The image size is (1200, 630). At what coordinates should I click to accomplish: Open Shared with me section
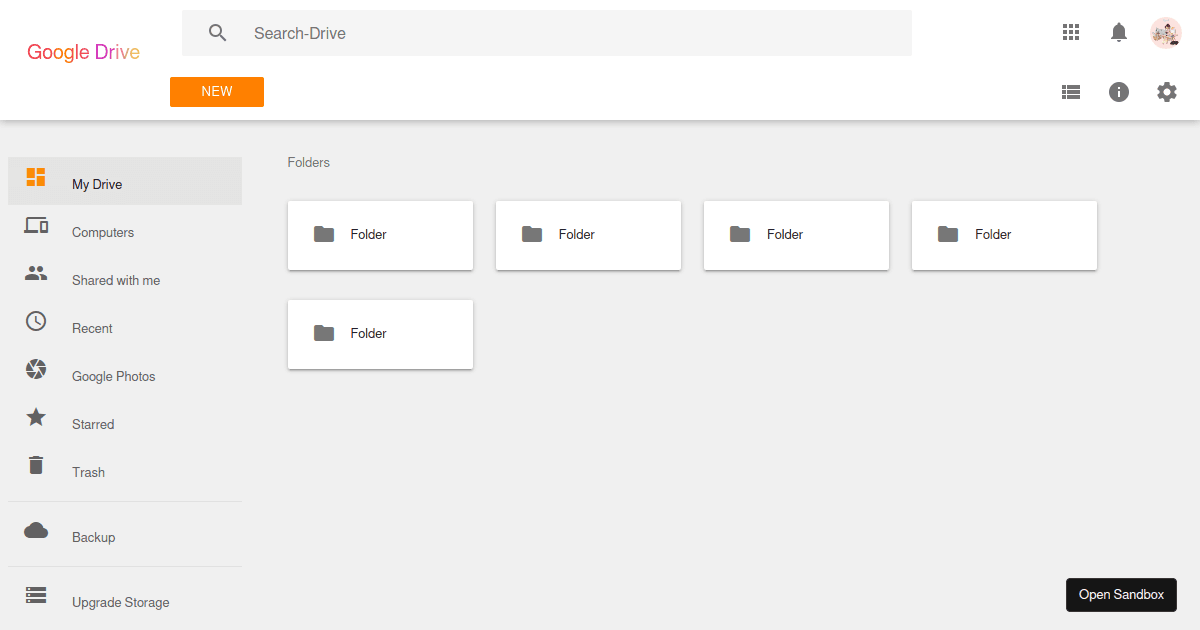click(115, 280)
